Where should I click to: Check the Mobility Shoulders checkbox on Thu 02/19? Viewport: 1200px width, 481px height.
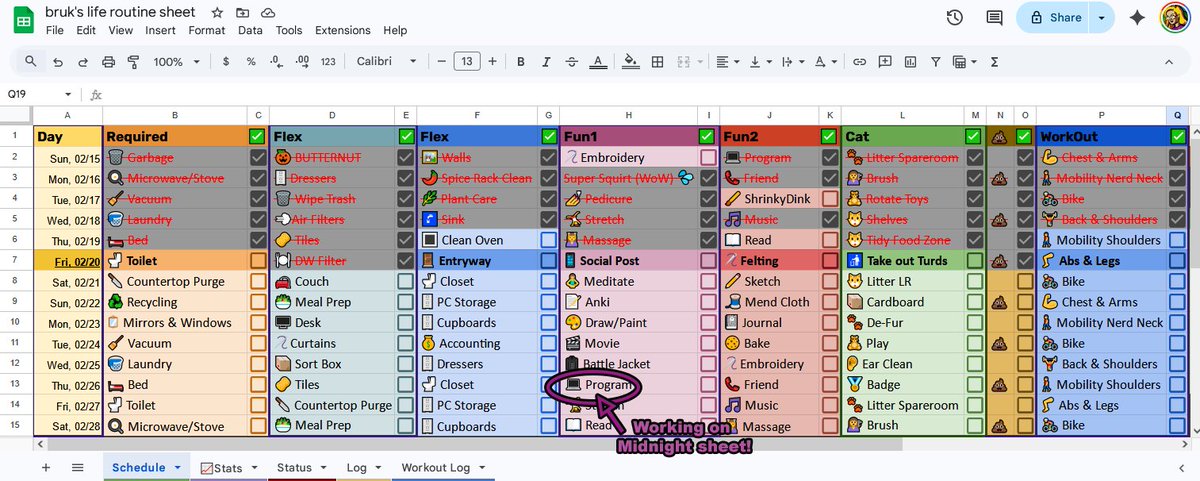[1177, 240]
